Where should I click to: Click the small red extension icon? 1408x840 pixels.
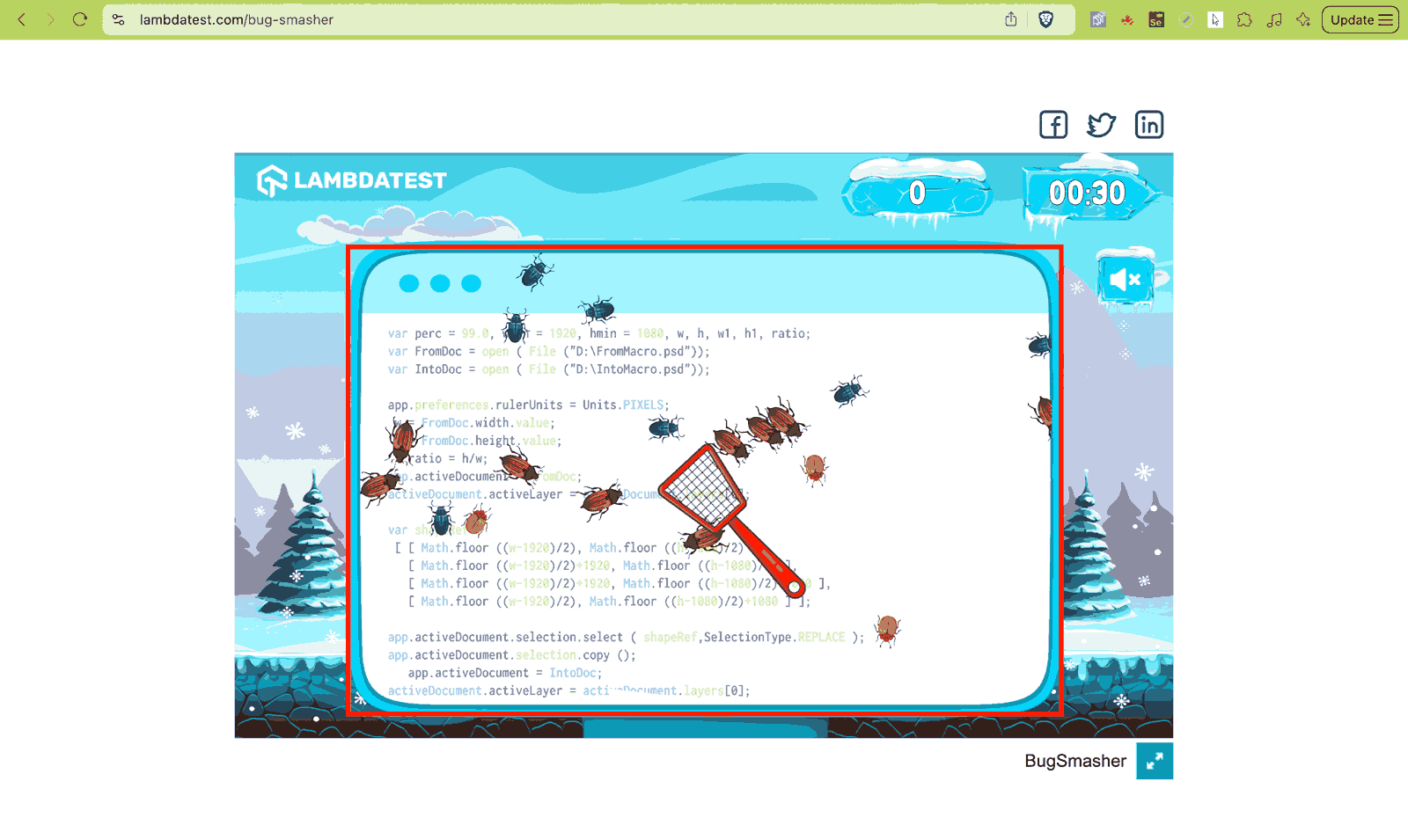[1127, 20]
